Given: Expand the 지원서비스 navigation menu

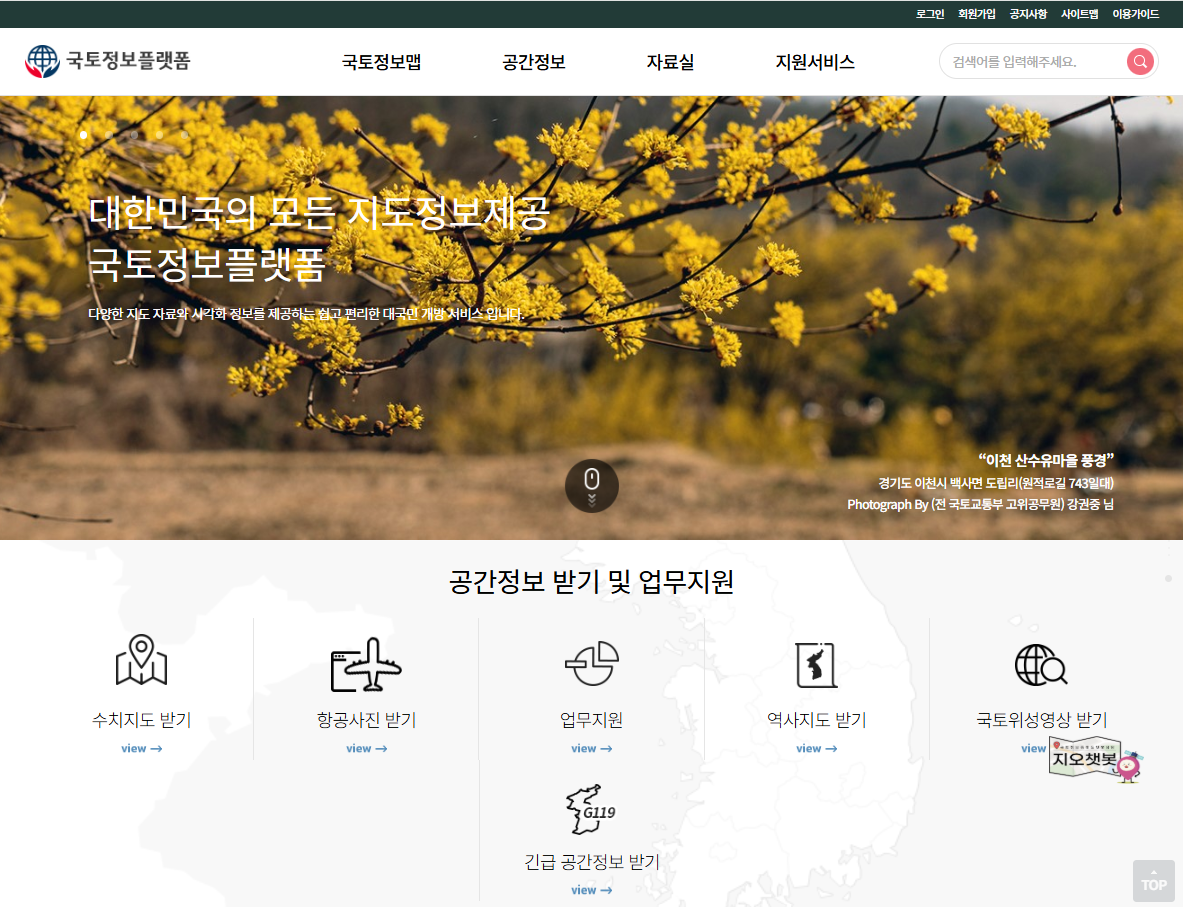Looking at the screenshot, I should point(815,62).
